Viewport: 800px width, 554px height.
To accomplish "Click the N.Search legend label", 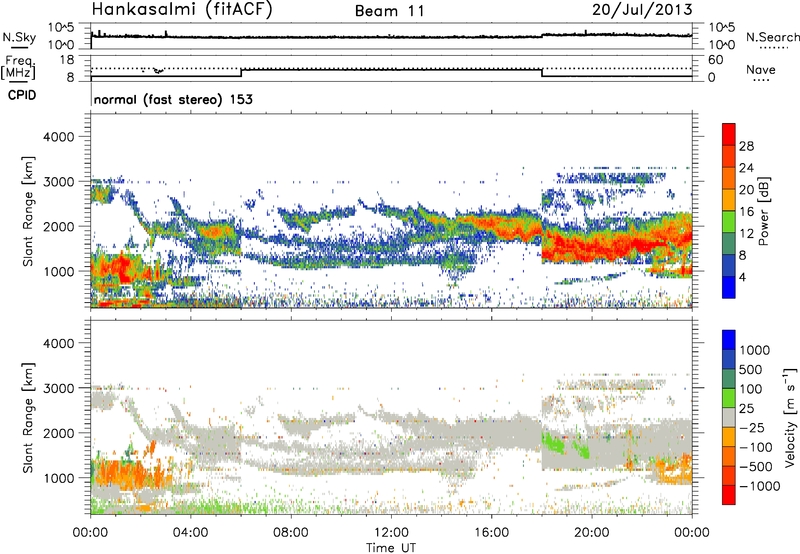I will 773,37.
